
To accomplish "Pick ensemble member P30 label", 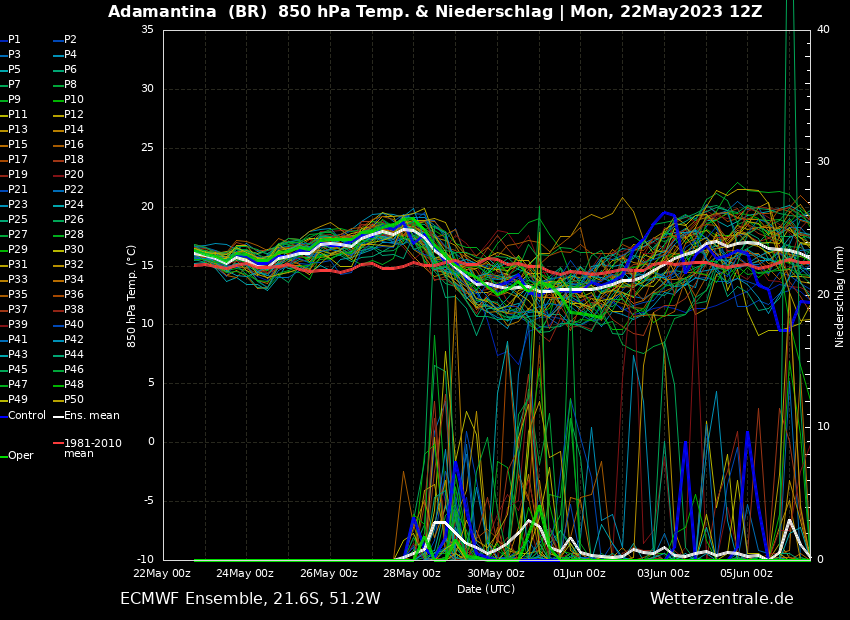I will [x=68, y=249].
